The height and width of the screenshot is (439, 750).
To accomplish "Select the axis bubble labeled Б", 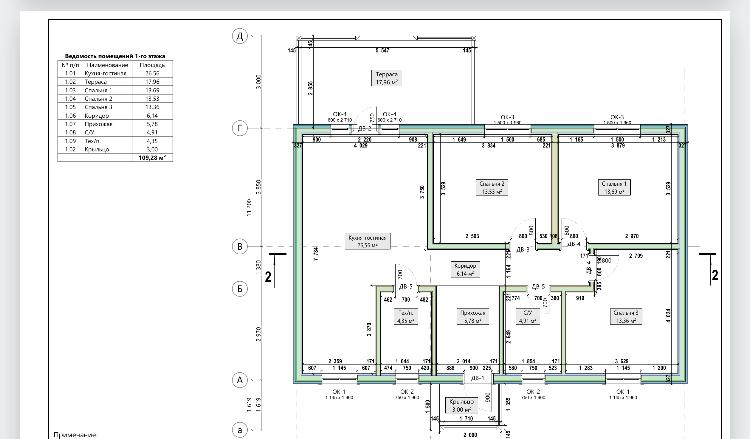I will click(240, 289).
